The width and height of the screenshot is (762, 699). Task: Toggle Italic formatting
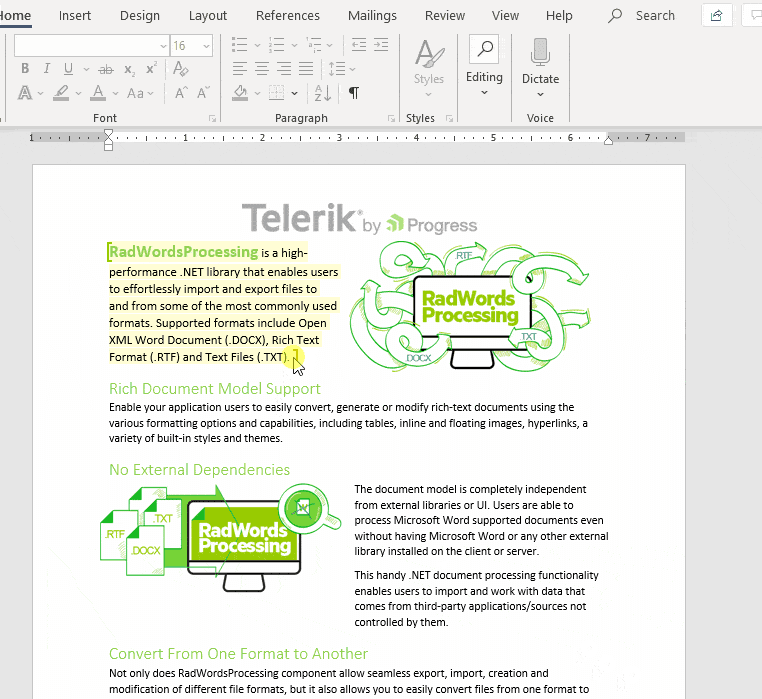tap(47, 69)
